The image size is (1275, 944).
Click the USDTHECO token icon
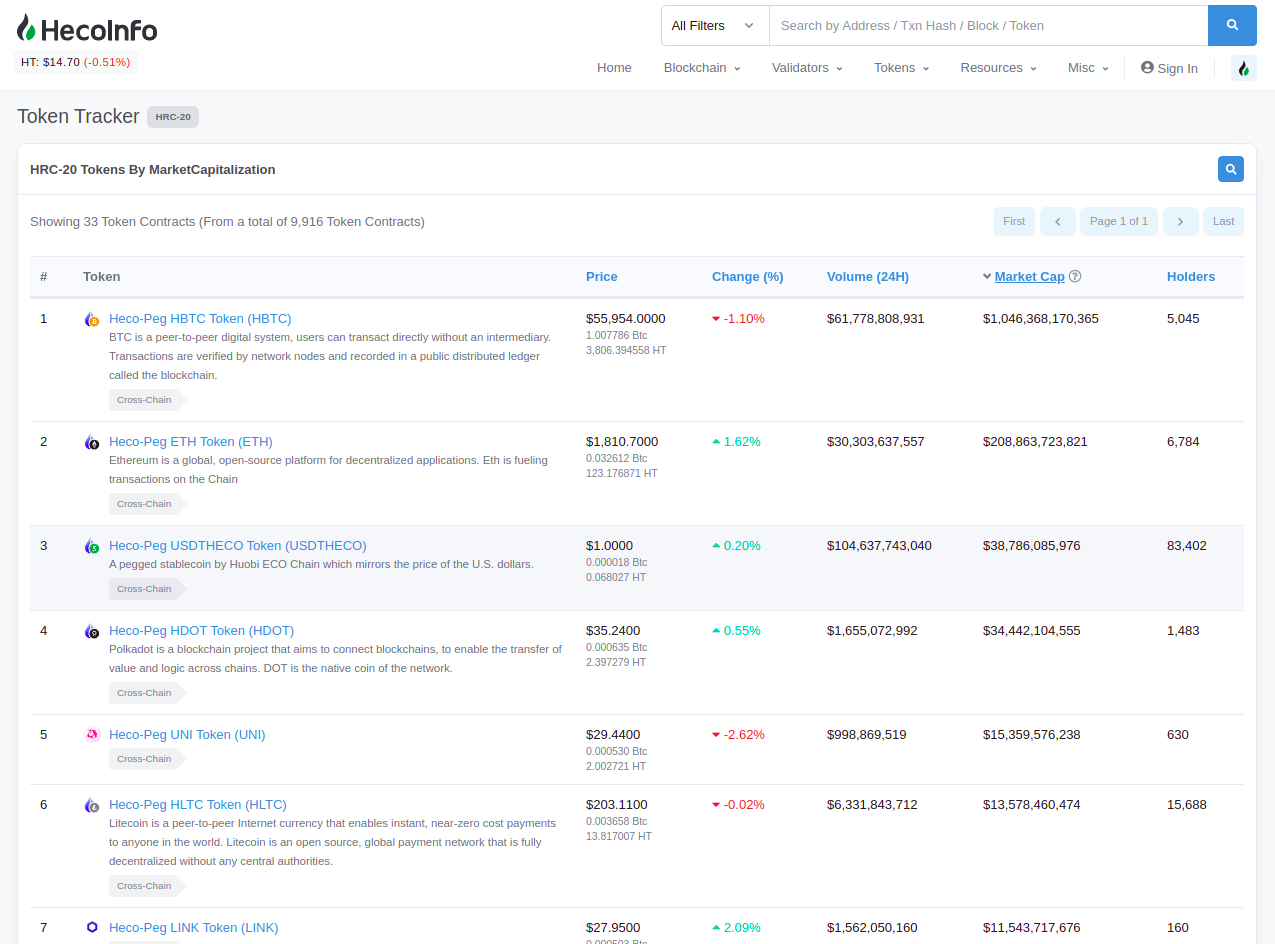[92, 546]
